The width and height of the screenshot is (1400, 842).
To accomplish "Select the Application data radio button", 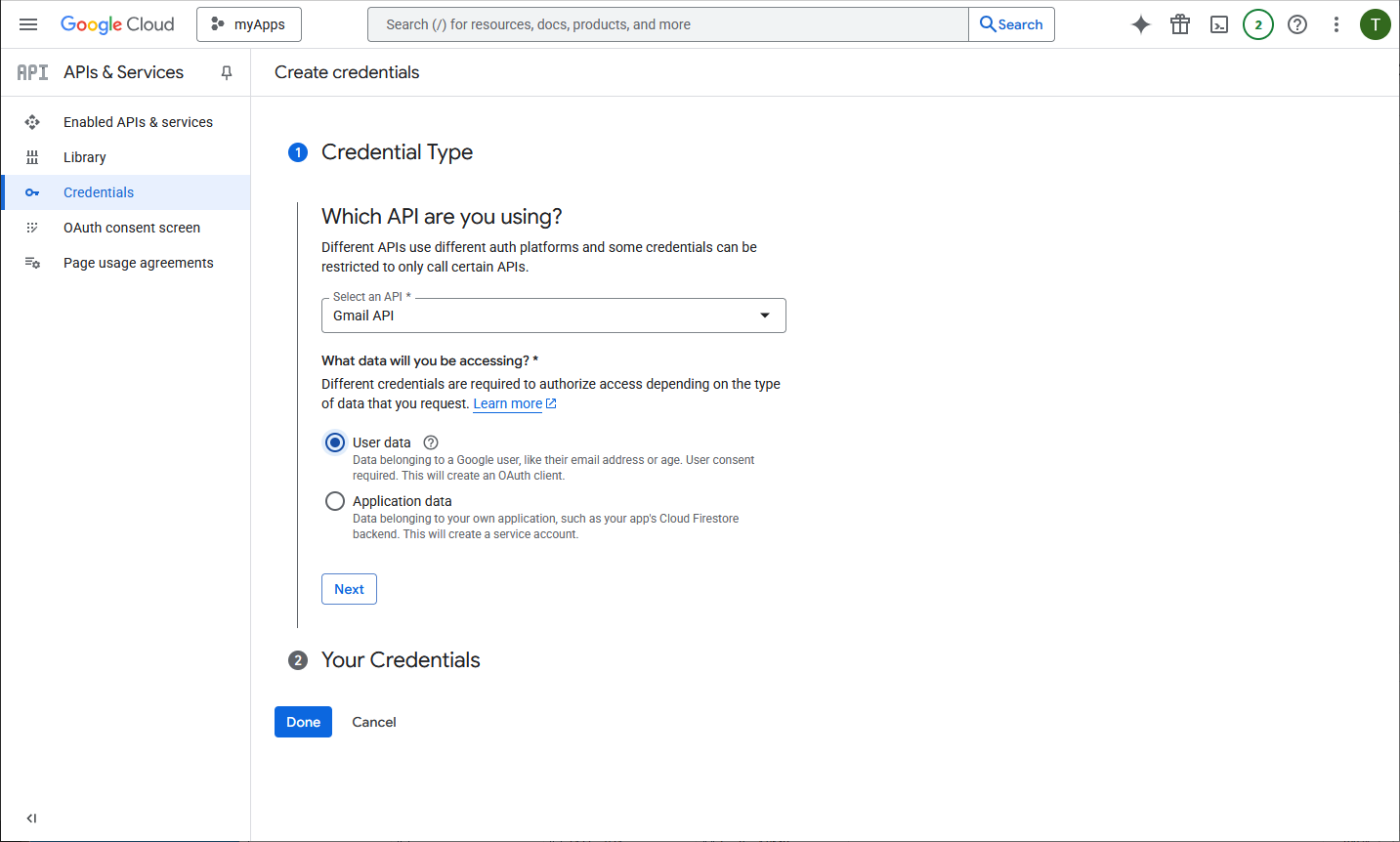I will tap(335, 501).
